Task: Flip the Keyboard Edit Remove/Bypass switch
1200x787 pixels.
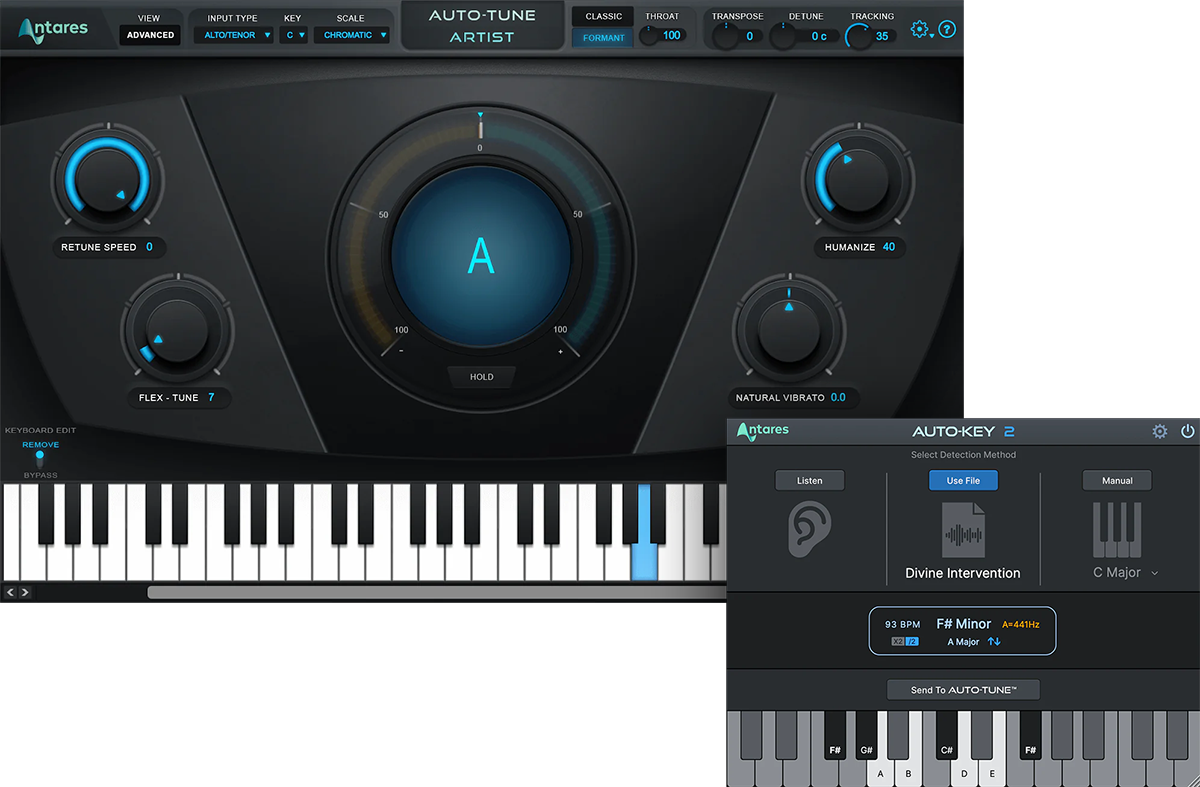Action: (40, 459)
